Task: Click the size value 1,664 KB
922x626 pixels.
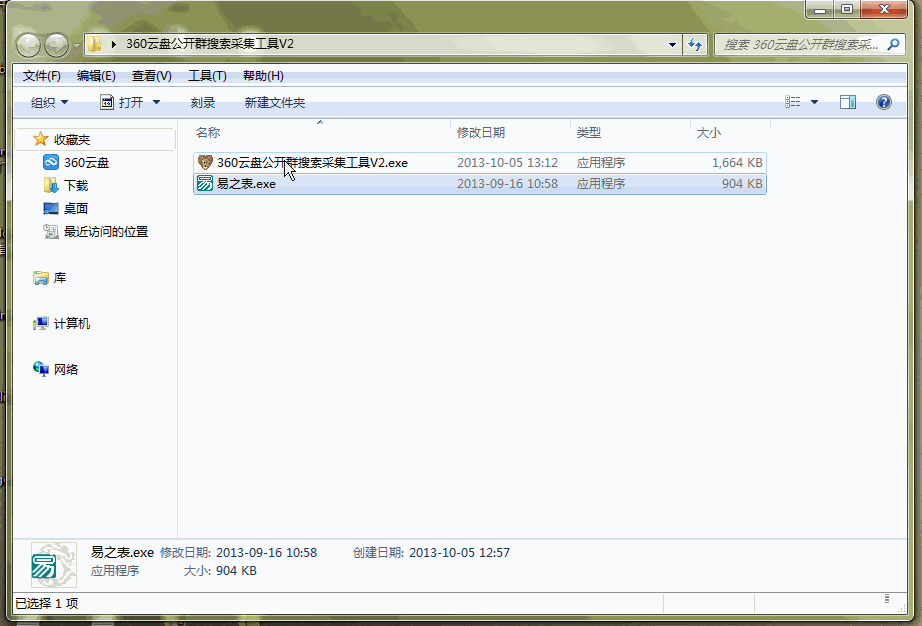Action: coord(737,163)
